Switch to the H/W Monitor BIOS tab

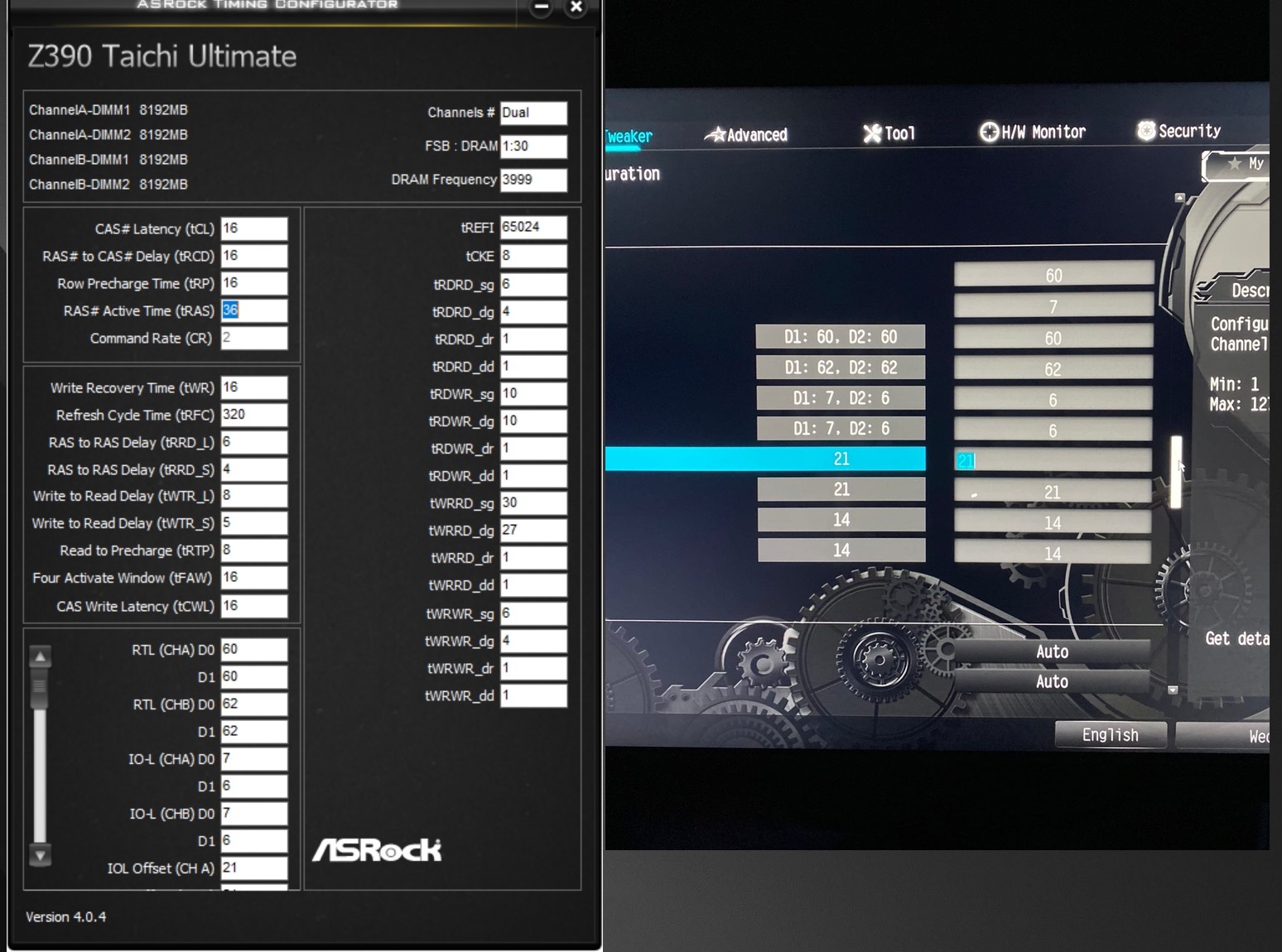tap(1033, 132)
